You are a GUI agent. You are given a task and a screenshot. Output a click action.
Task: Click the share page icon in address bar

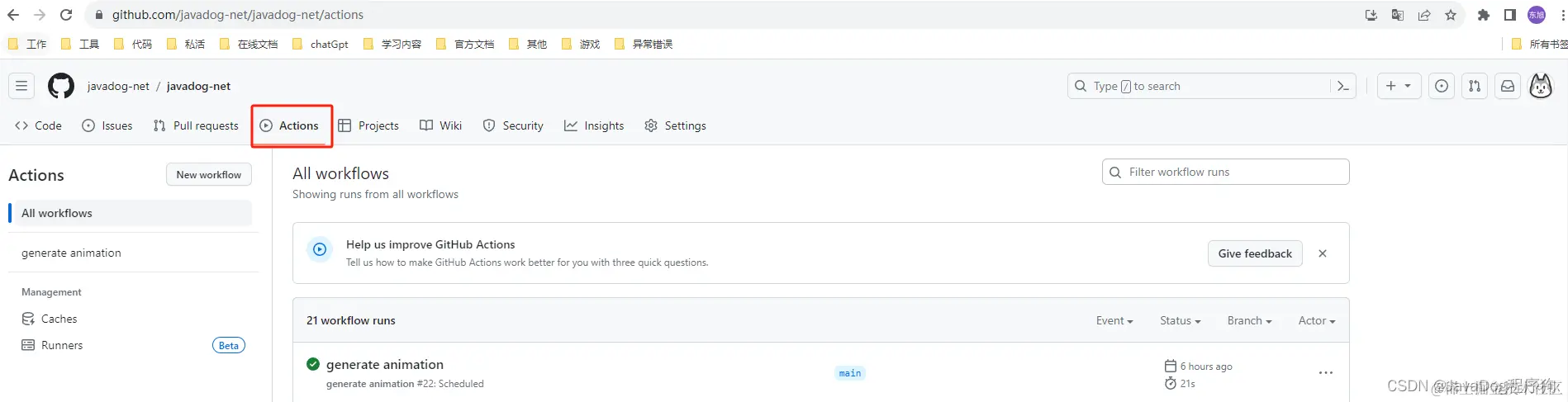pos(1424,15)
